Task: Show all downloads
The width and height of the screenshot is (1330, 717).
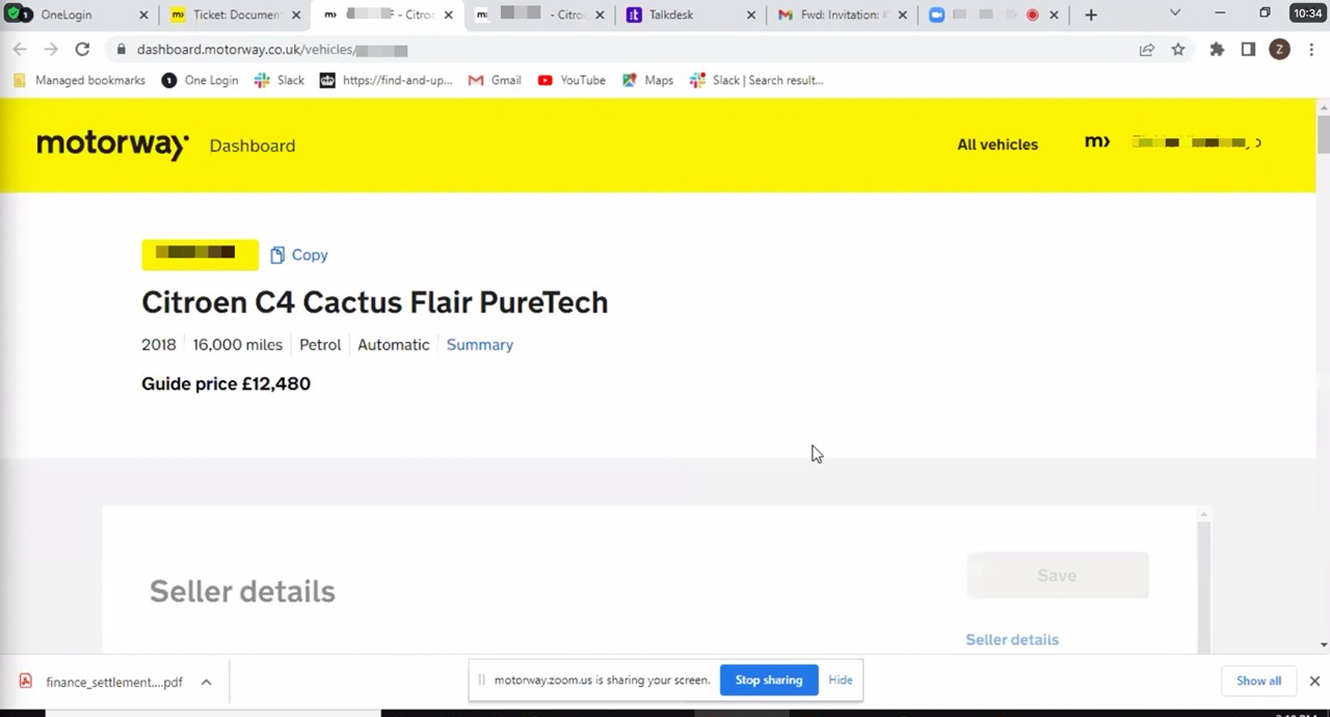Action: (1258, 681)
